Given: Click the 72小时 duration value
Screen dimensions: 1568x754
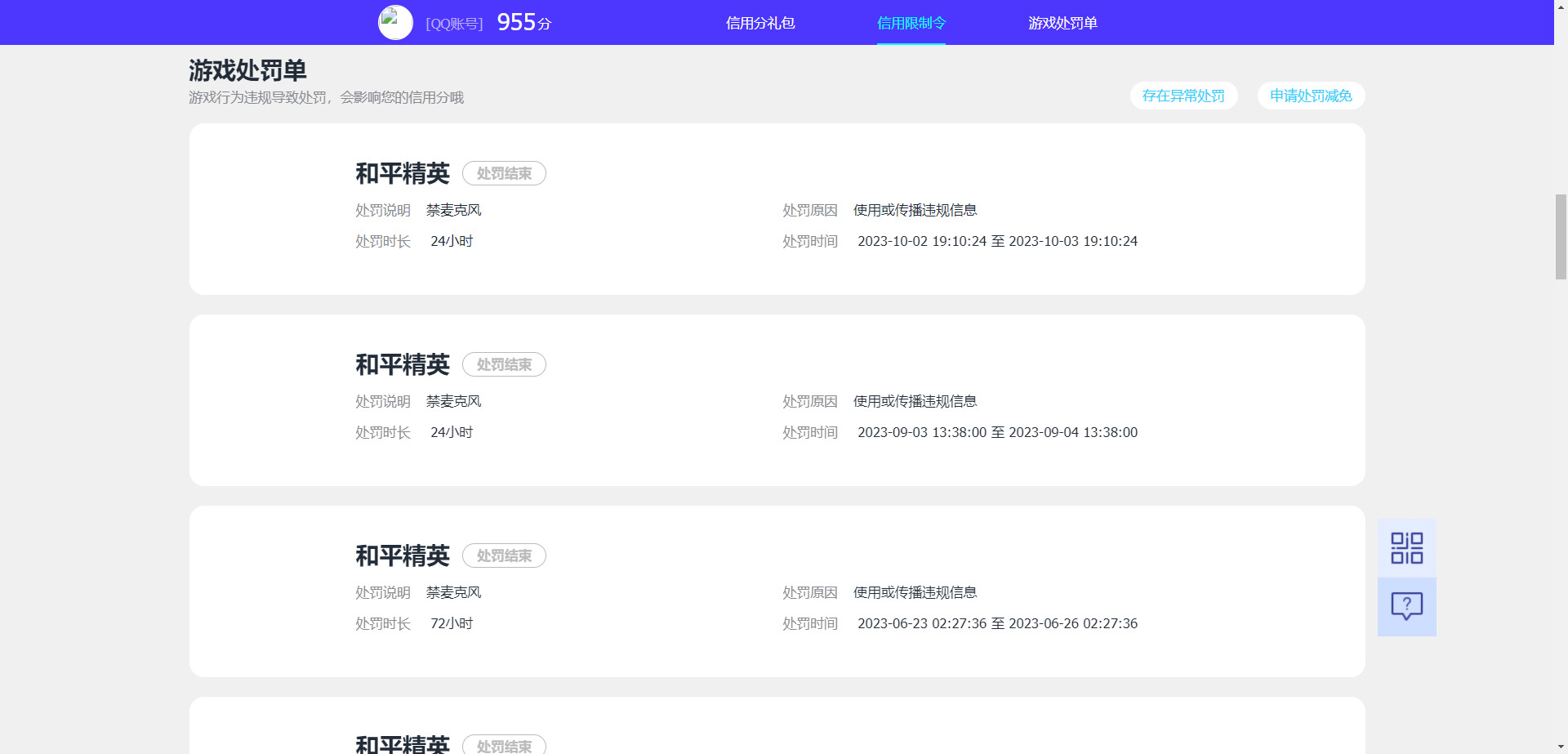Looking at the screenshot, I should click(452, 623).
